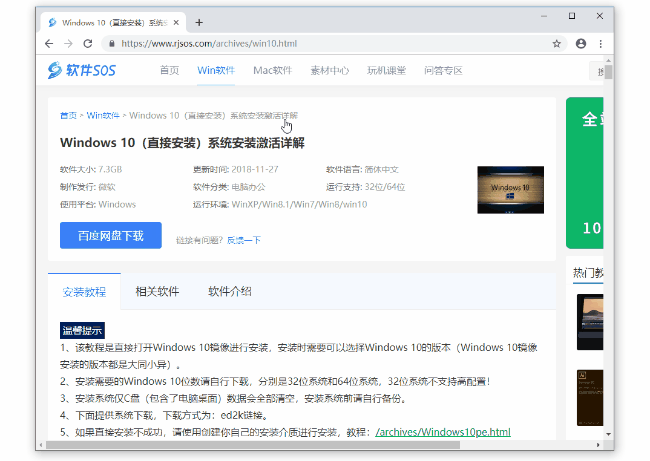Click the 热门教 sidebar heading
The height and width of the screenshot is (461, 650).
point(588,273)
